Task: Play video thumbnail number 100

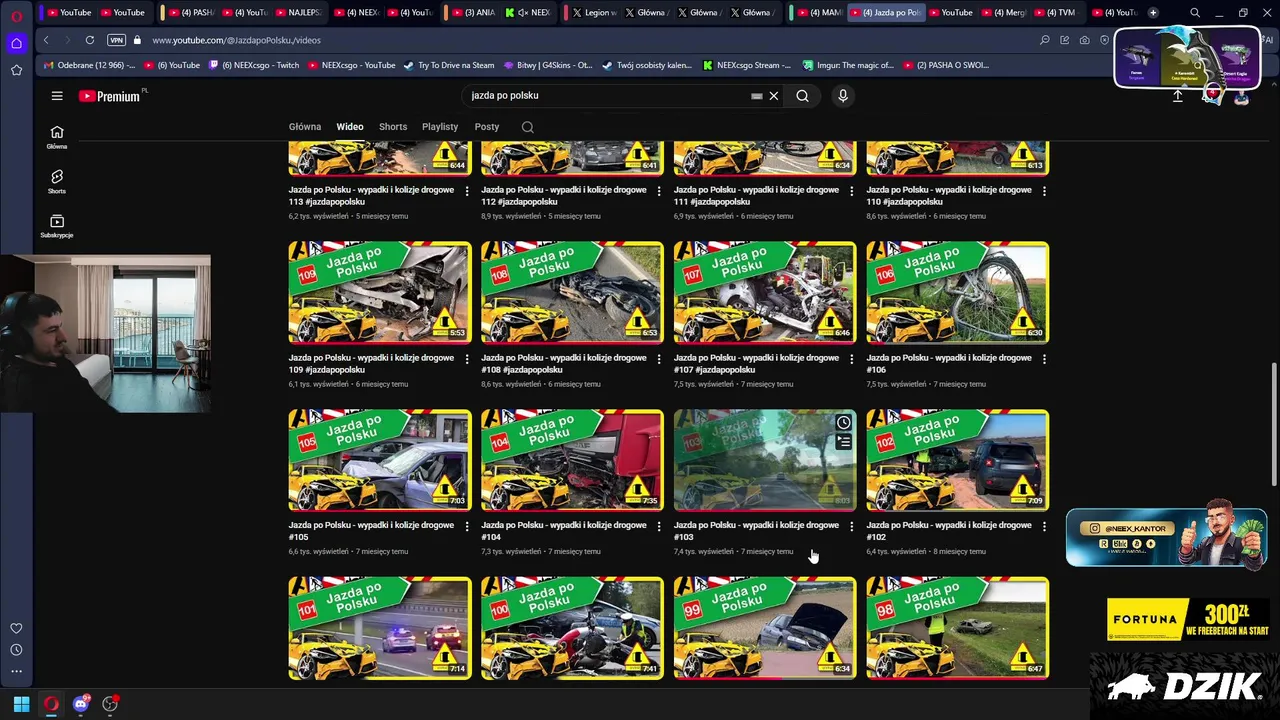Action: point(572,628)
